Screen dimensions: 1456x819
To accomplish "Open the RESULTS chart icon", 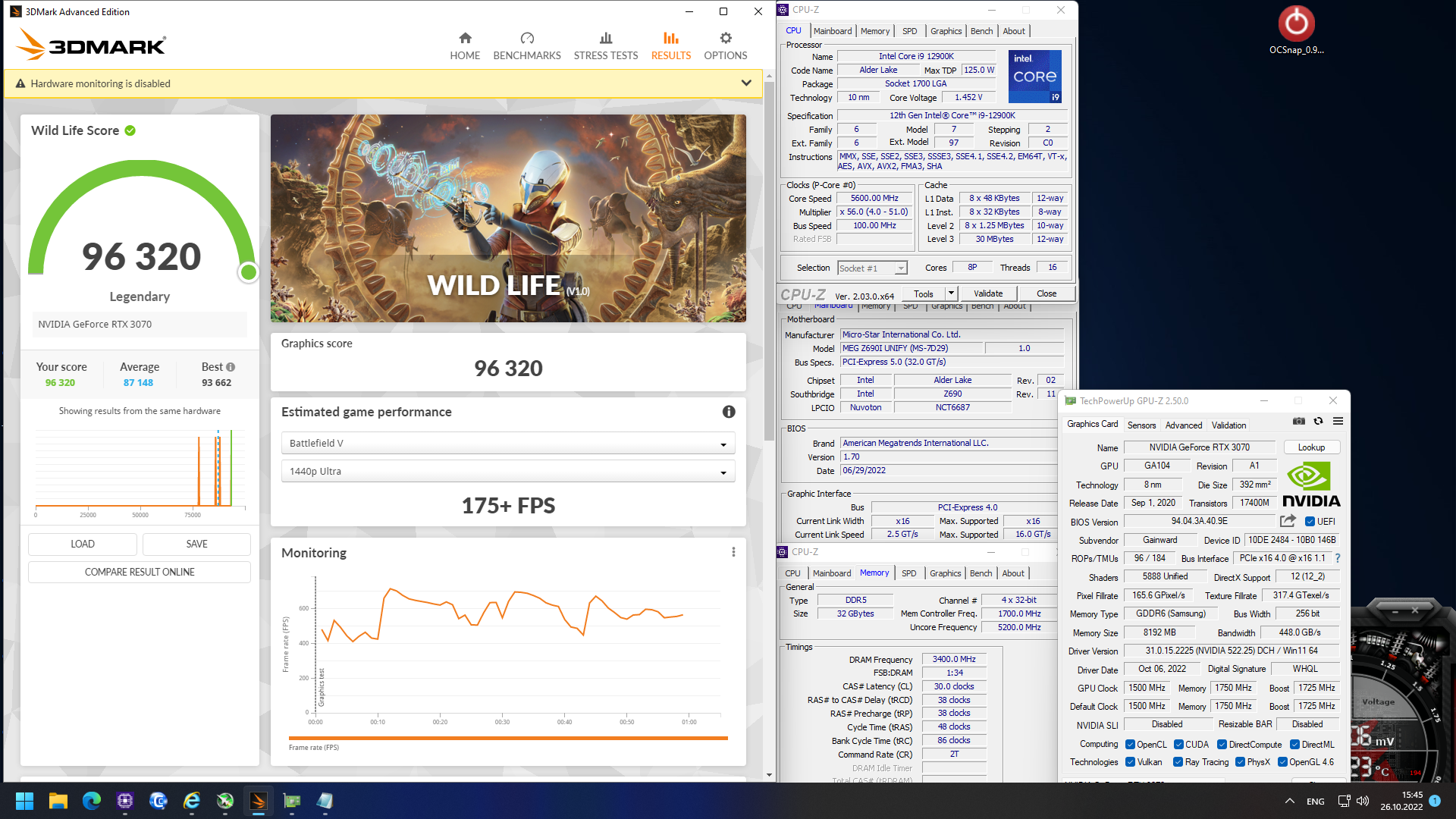I will coord(670,38).
